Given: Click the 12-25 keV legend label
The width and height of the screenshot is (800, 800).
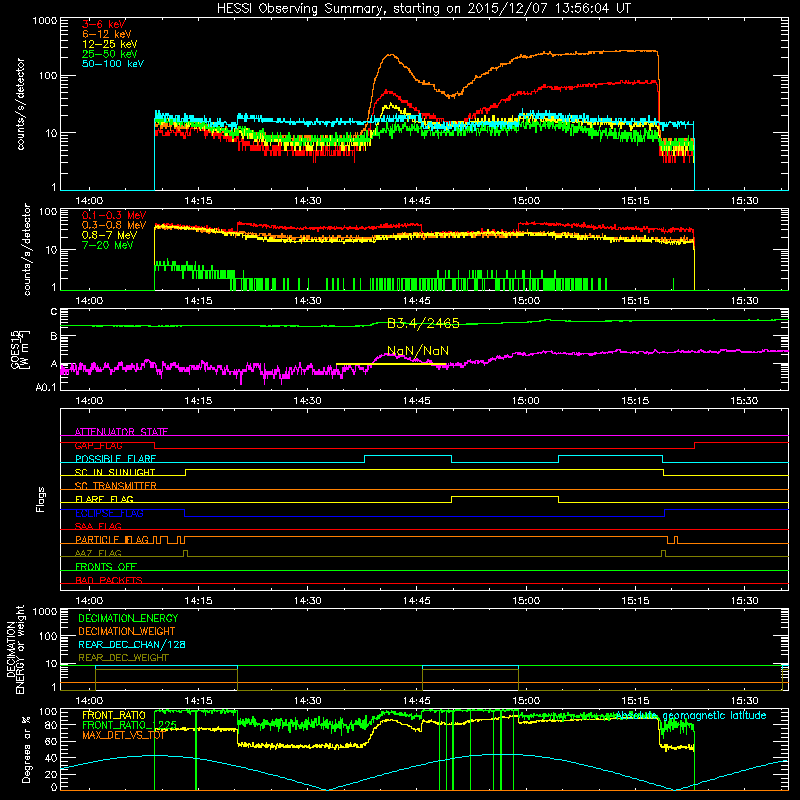Looking at the screenshot, I should coord(110,44).
